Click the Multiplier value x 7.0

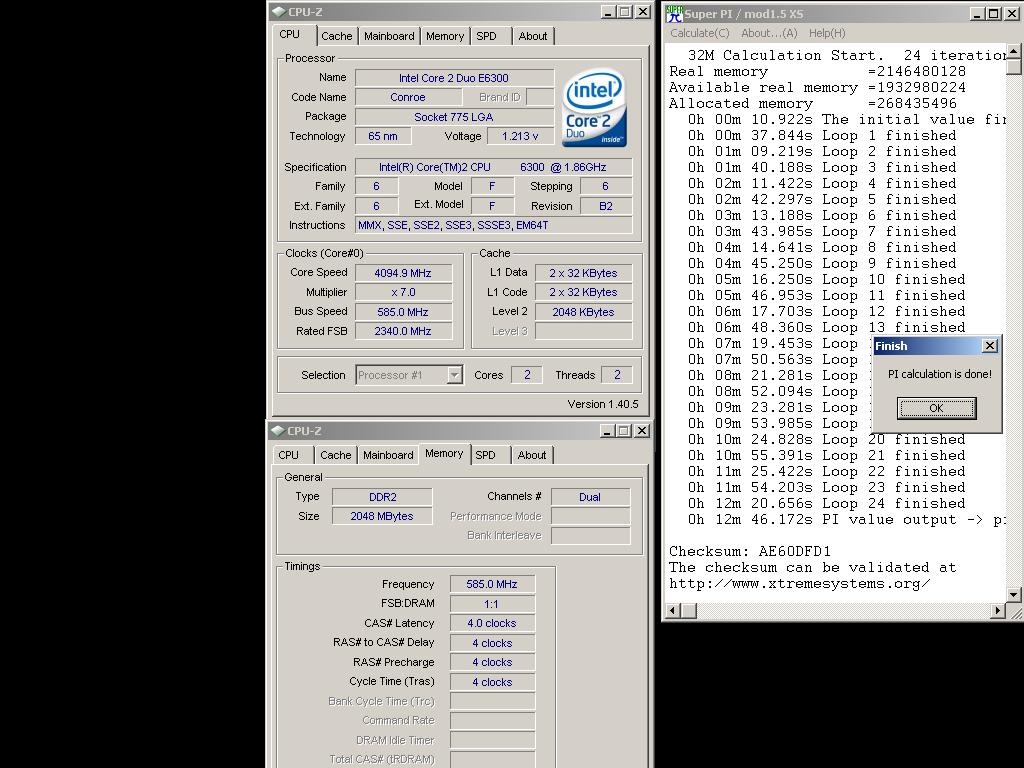403,292
